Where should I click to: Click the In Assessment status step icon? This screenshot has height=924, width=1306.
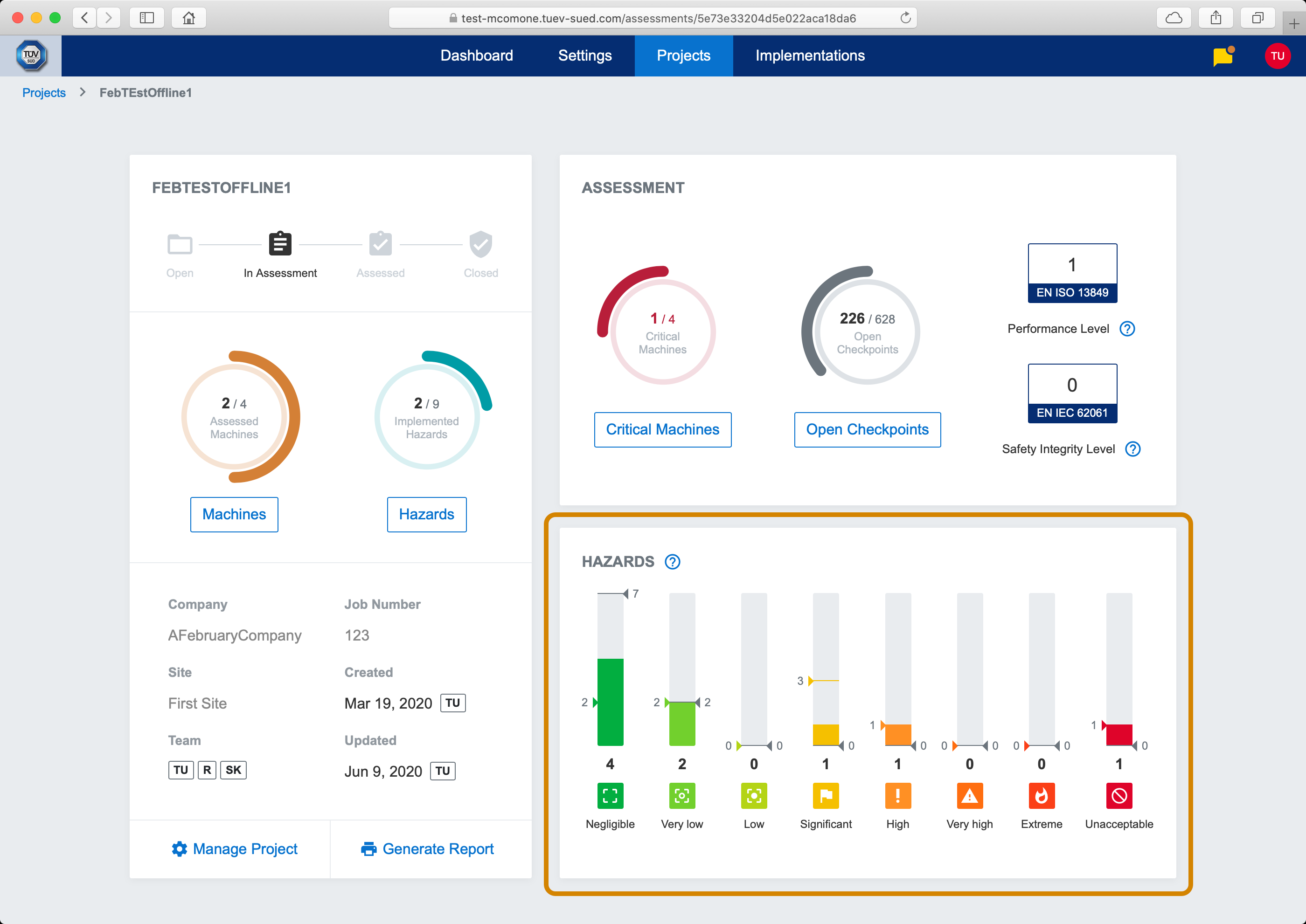tap(279, 243)
